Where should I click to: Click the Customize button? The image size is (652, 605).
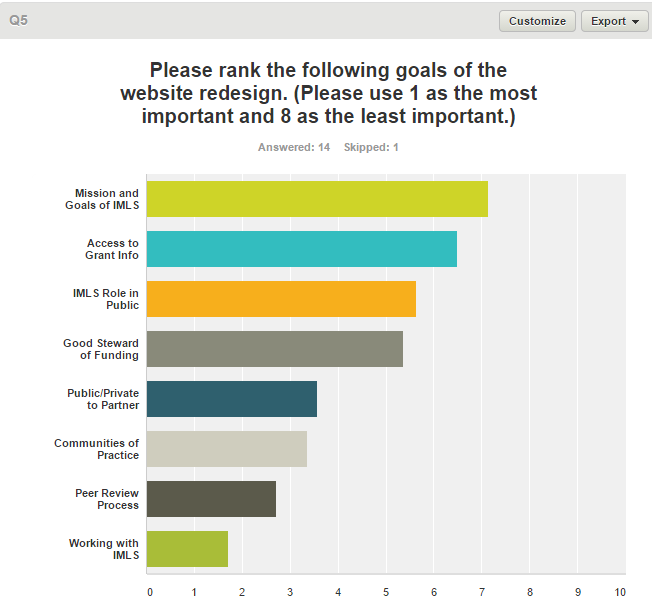(537, 21)
